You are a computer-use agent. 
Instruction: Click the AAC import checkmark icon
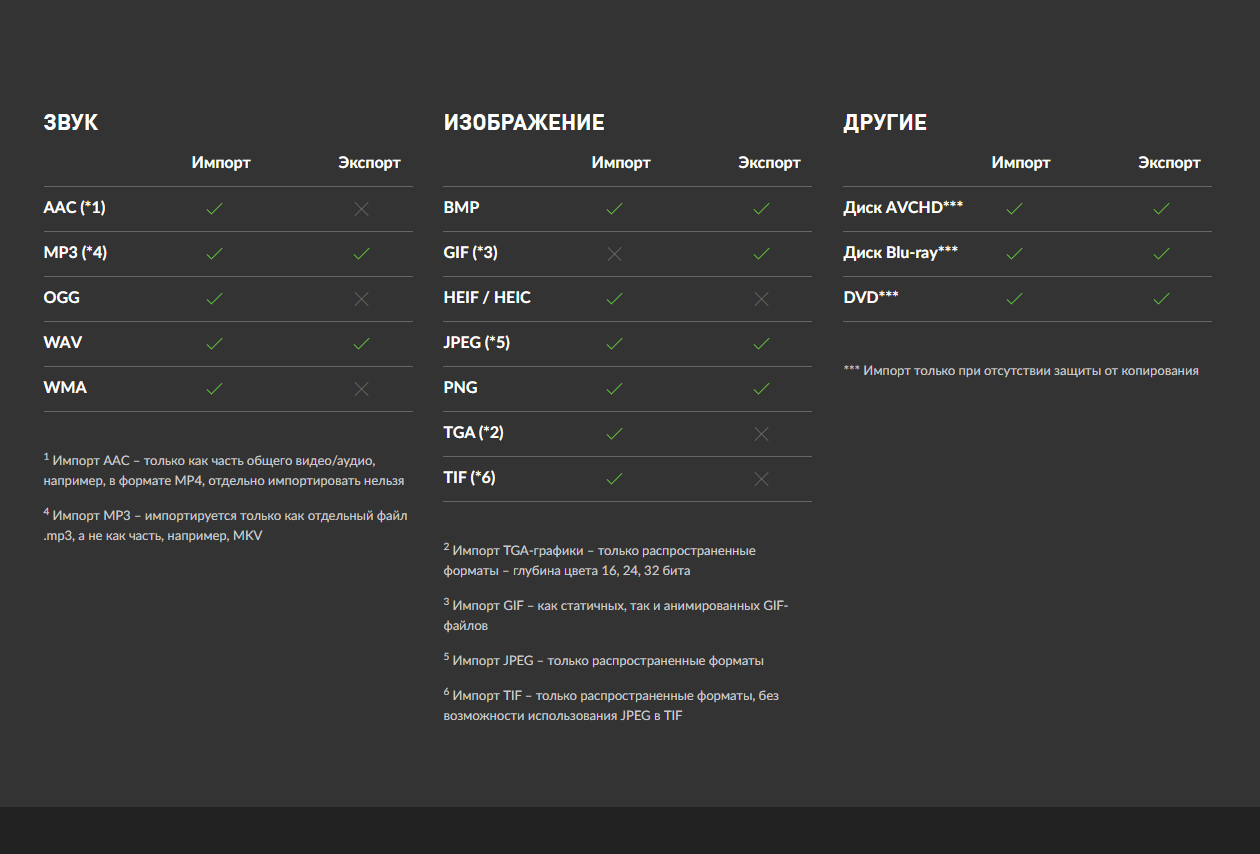(x=214, y=209)
